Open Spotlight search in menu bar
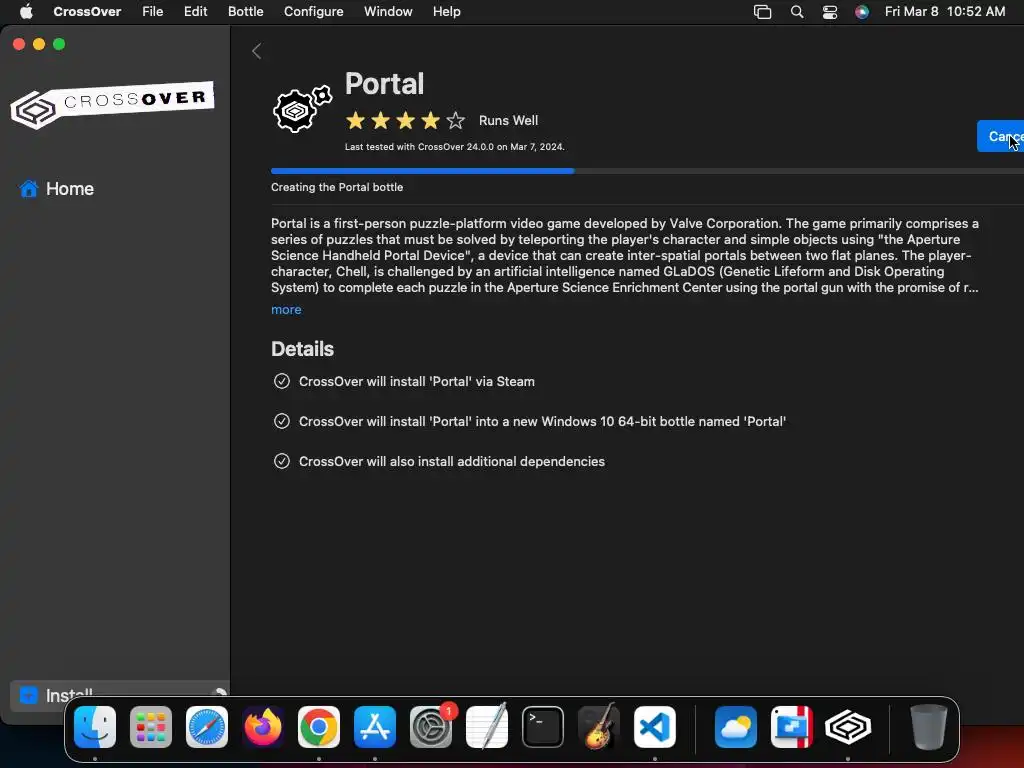Screen dimensions: 1024x768 [x=797, y=12]
